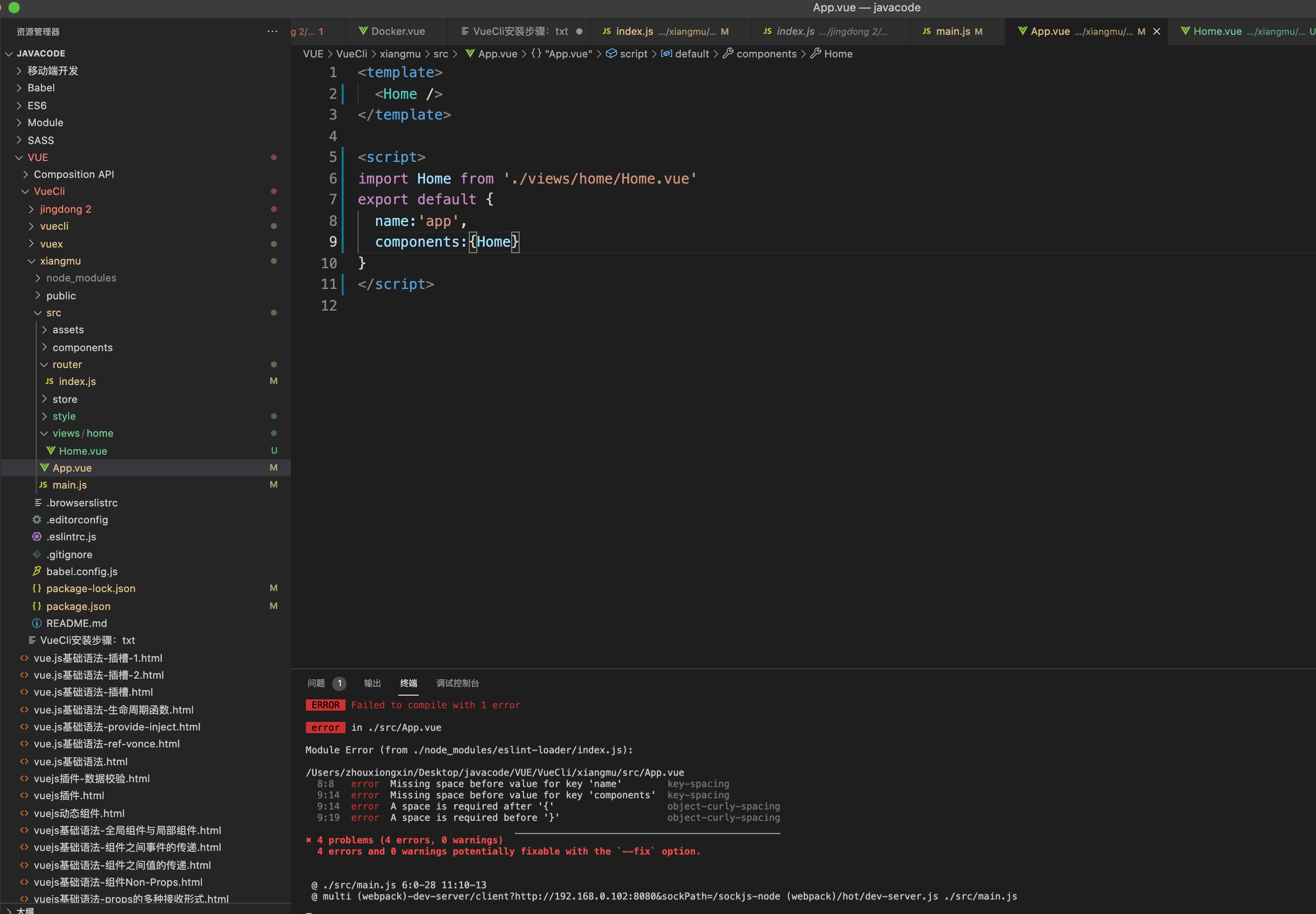Open the explorer more-actions ellipsis menu
Screen dimensions: 1316x914
click(x=272, y=32)
